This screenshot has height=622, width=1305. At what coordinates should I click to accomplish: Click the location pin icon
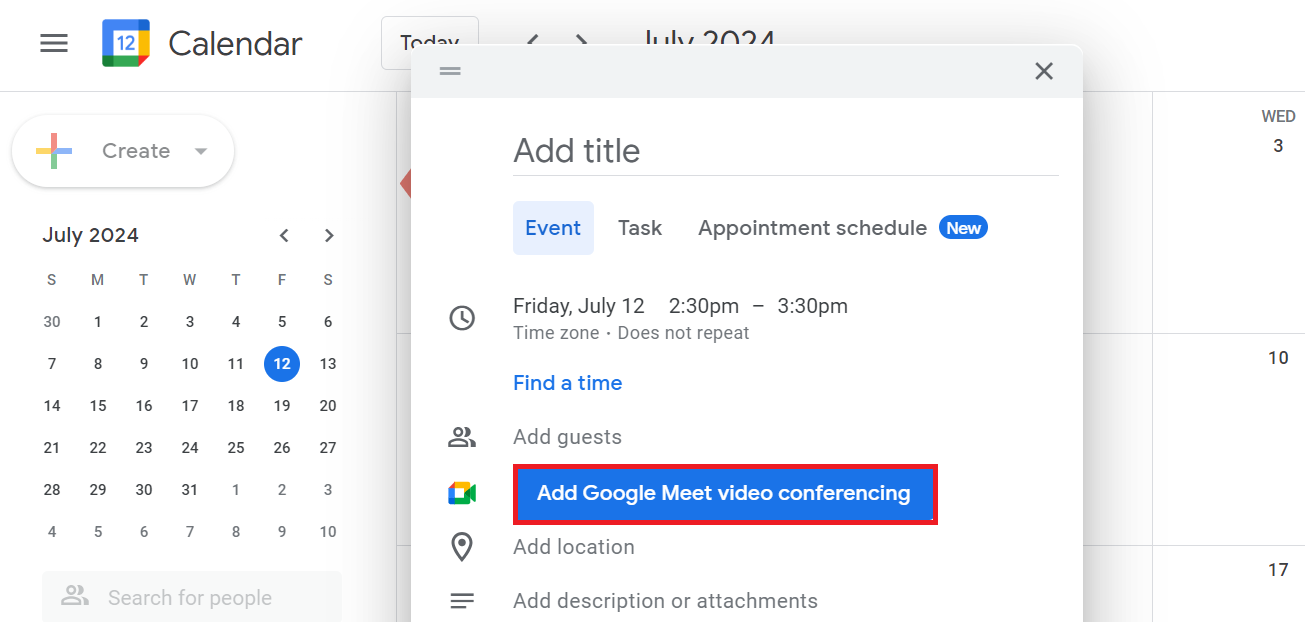pyautogui.click(x=462, y=547)
